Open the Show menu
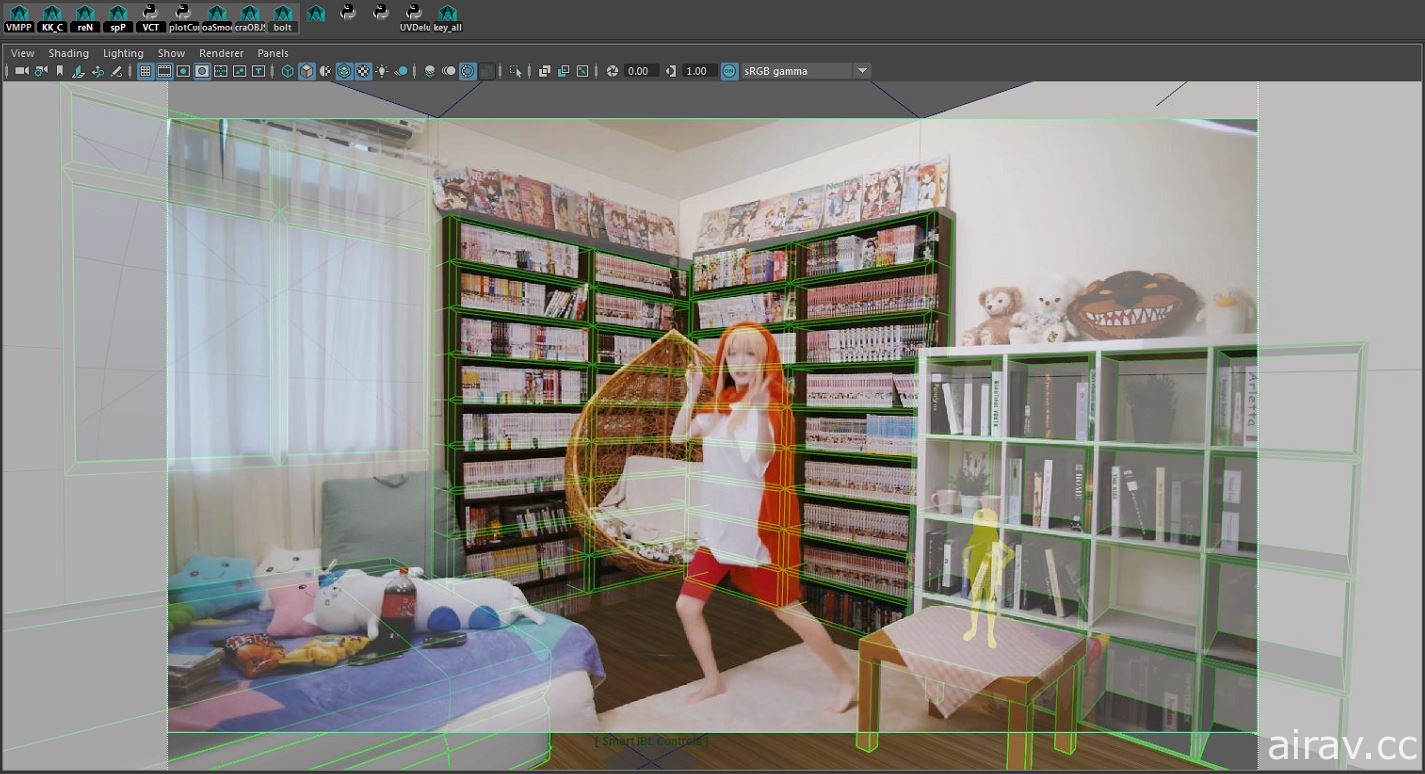Image resolution: width=1425 pixels, height=774 pixels. coord(171,53)
